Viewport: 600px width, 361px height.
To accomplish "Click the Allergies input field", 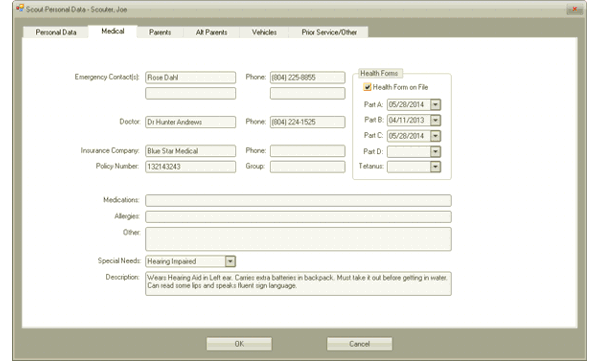I will pyautogui.click(x=298, y=217).
